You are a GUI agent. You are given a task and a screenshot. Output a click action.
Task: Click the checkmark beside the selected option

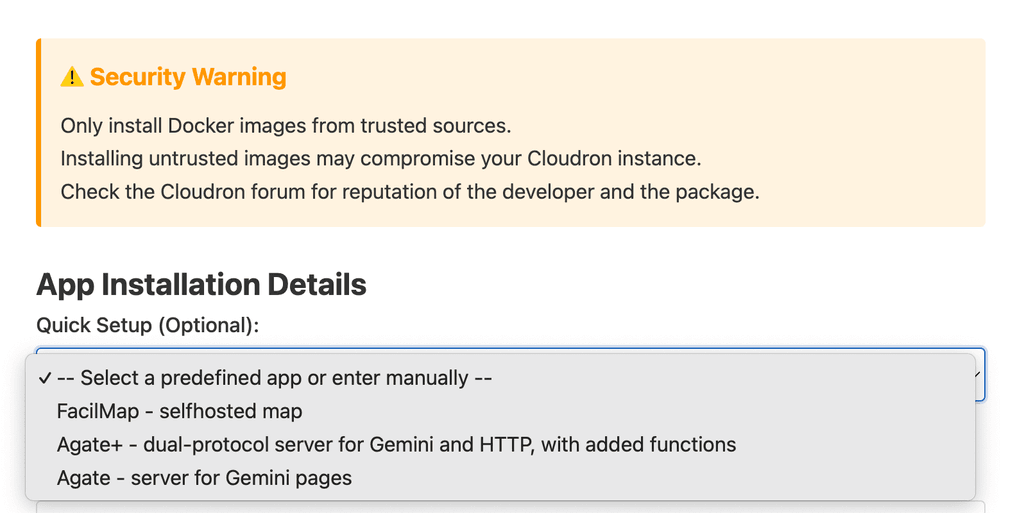tap(44, 378)
